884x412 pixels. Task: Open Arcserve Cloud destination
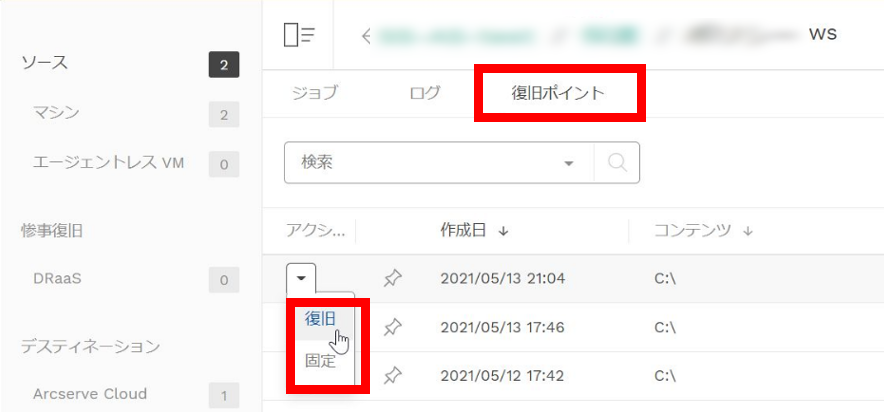(x=90, y=393)
